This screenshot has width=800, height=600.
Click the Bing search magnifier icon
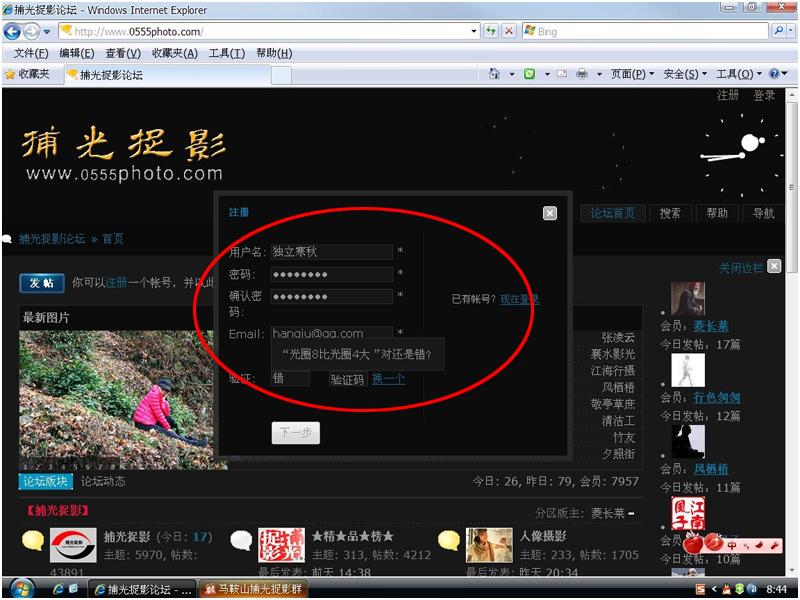coord(777,32)
